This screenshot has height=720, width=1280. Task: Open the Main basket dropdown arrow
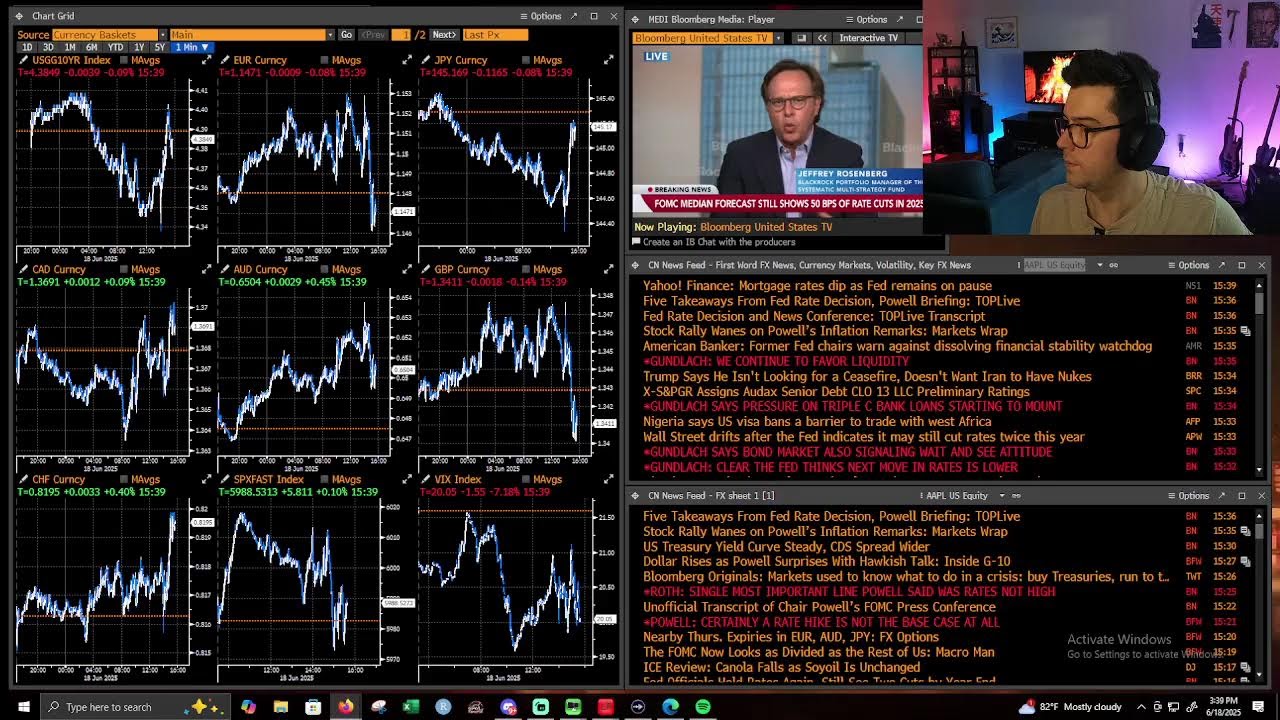(330, 35)
